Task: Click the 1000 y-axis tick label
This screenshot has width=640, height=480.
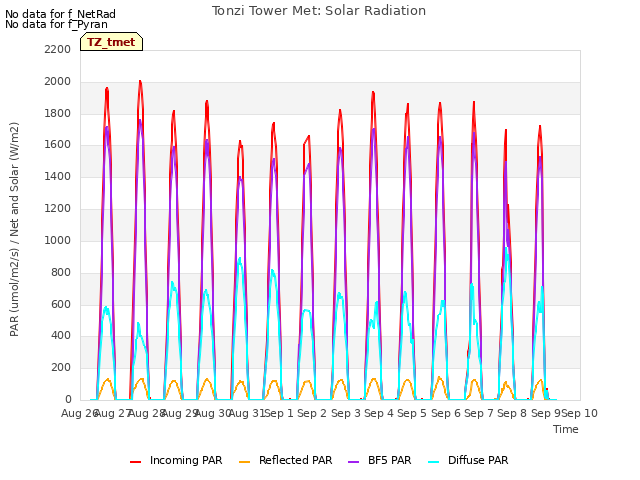Action: pyautogui.click(x=58, y=240)
